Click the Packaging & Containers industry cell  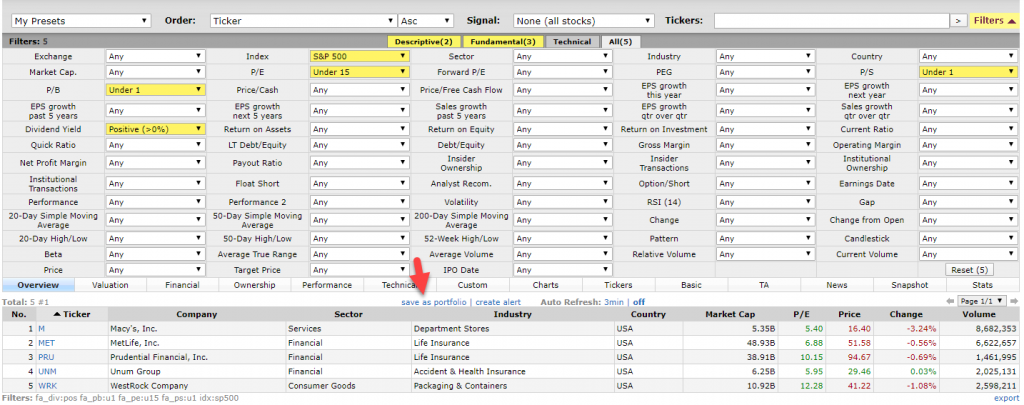click(512, 386)
